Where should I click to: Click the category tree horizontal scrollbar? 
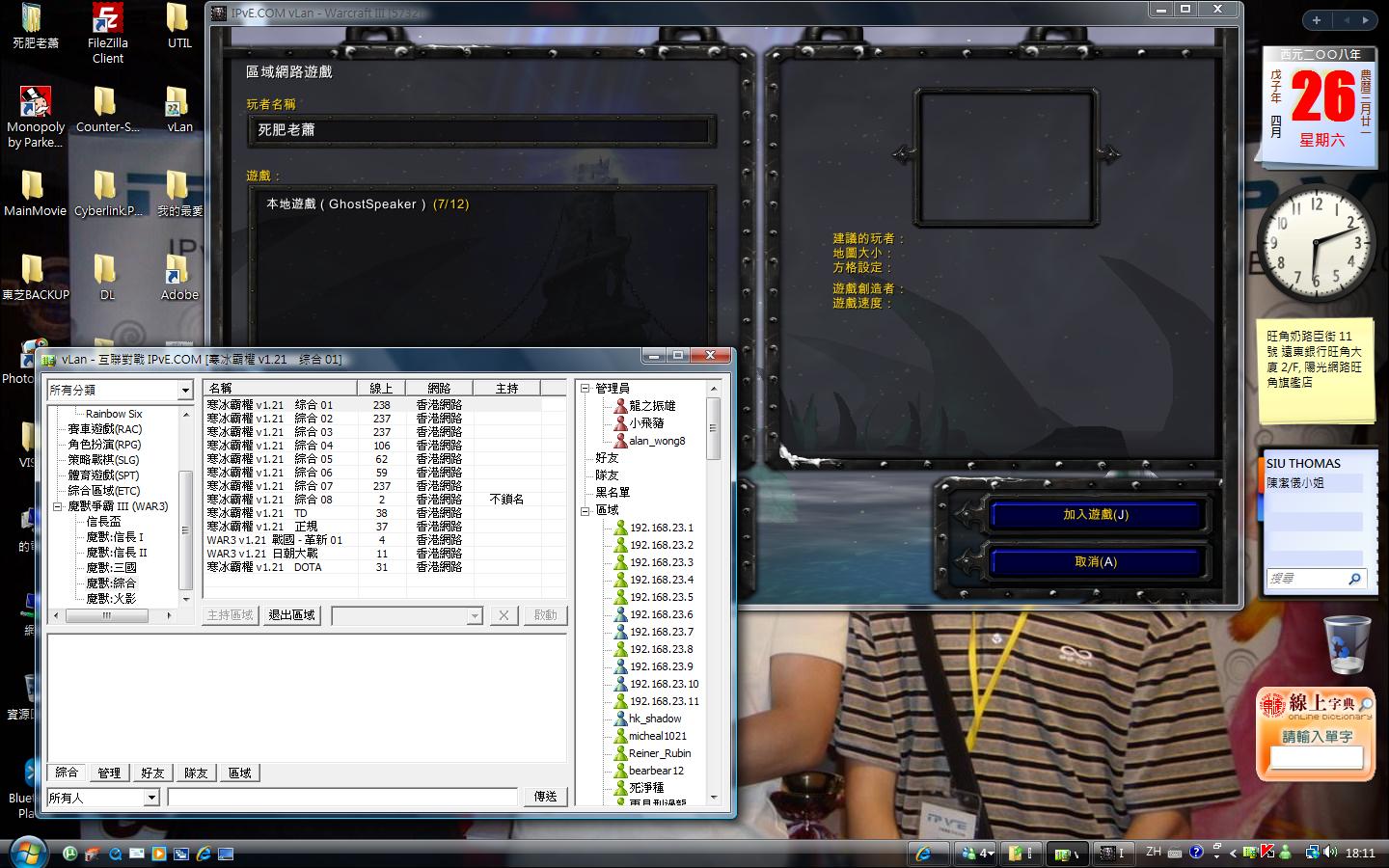pos(114,614)
